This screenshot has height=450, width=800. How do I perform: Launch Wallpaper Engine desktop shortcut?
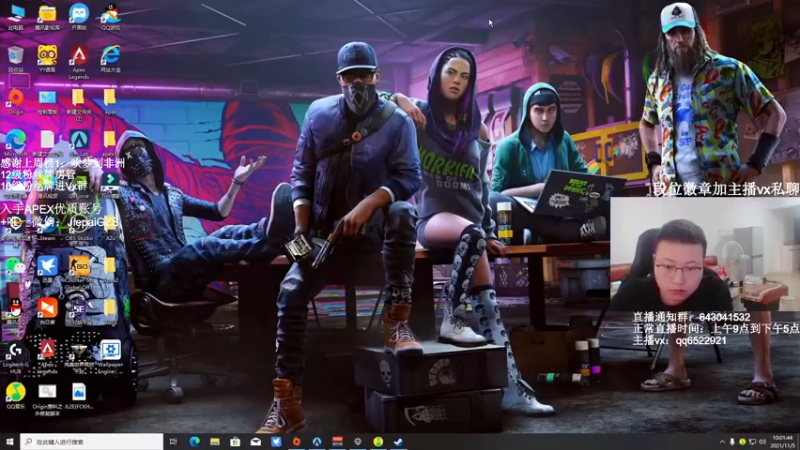pos(110,356)
